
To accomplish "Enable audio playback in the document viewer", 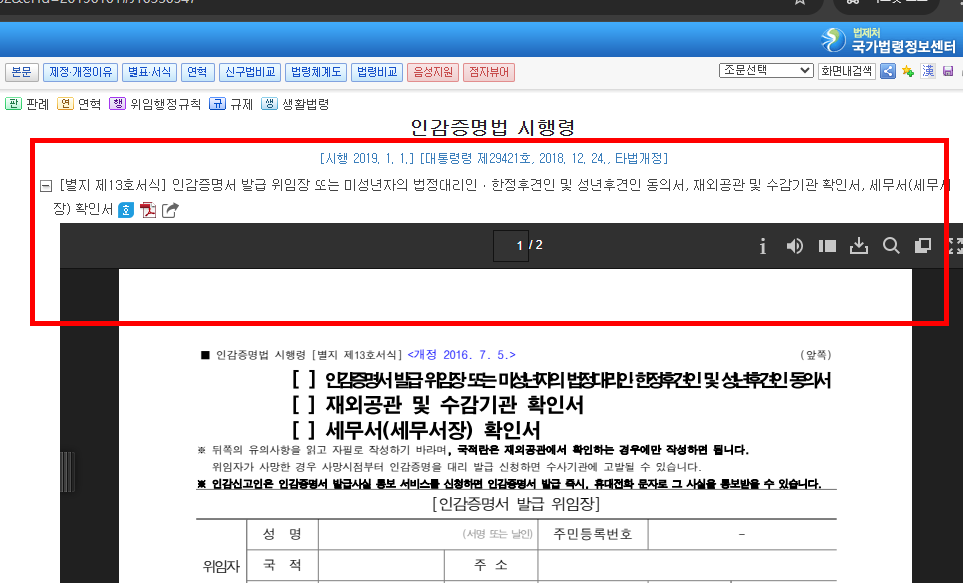I will click(794, 246).
